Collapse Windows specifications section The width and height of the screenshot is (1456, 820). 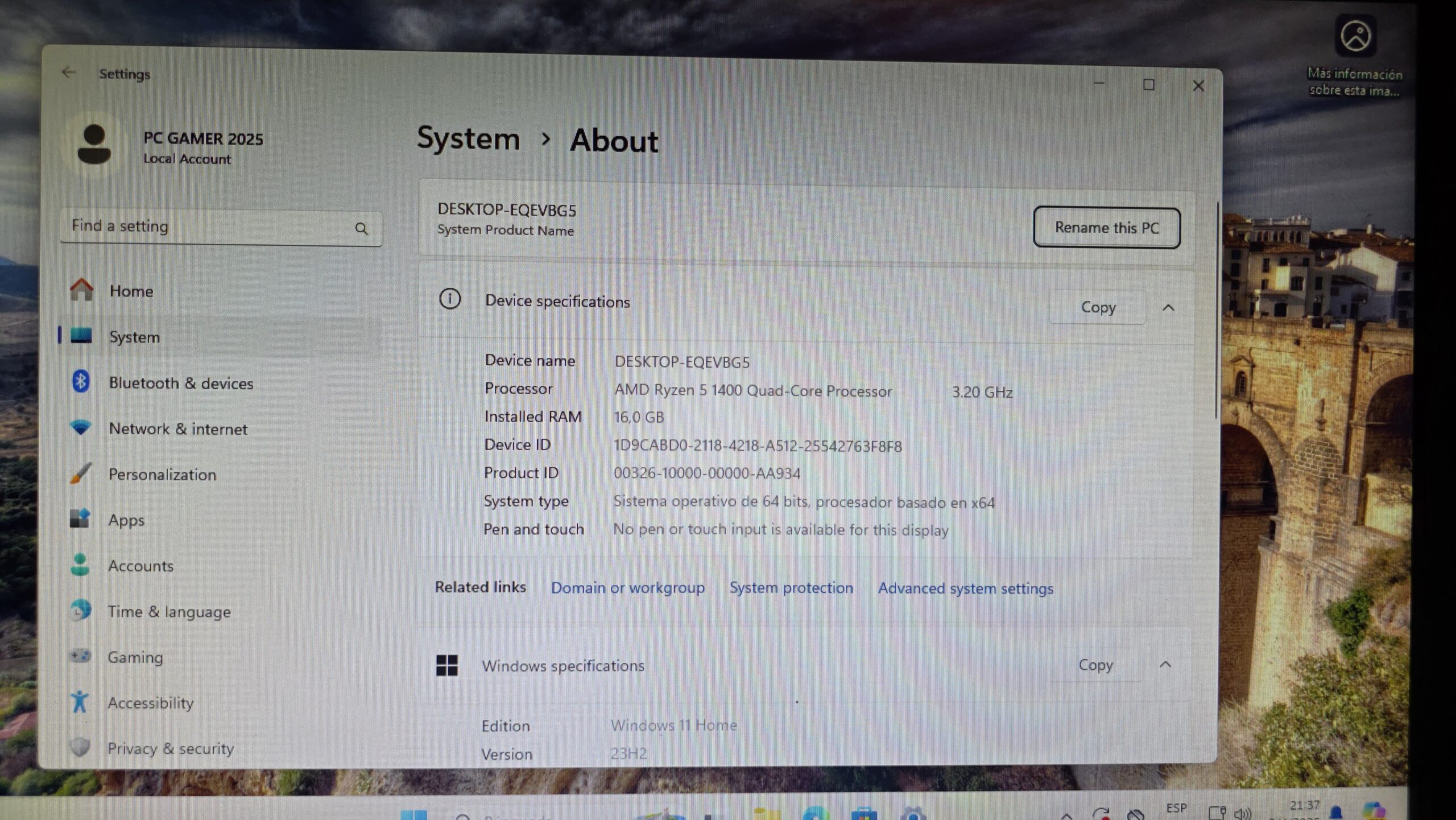click(x=1165, y=665)
